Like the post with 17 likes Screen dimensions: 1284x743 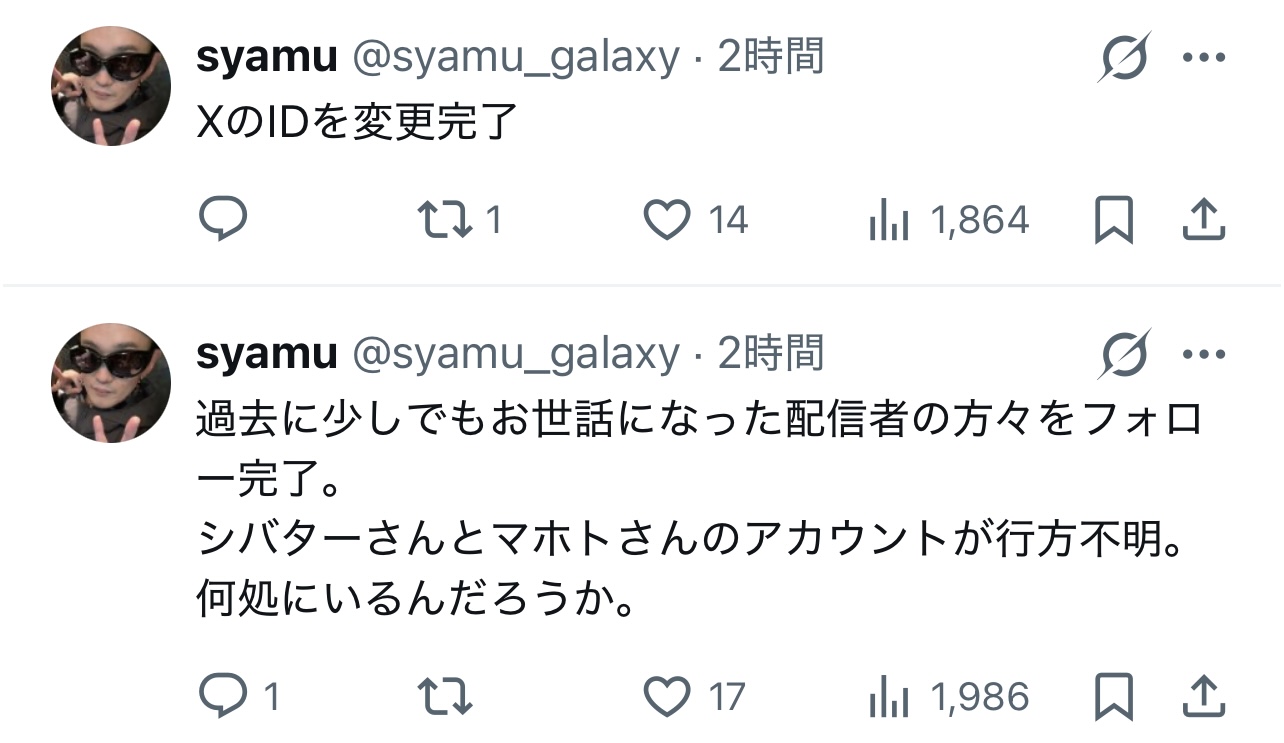pos(666,695)
